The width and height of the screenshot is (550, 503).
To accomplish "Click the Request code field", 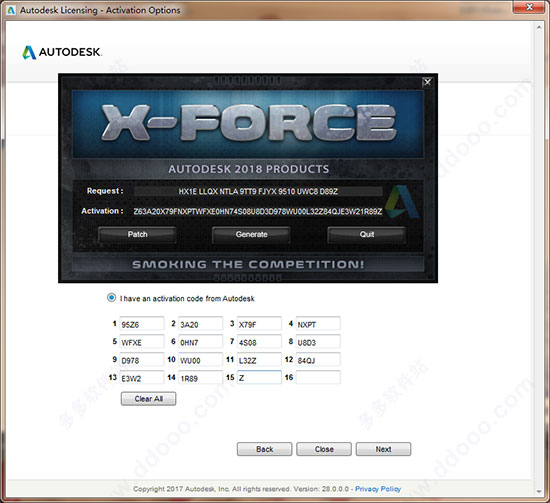I will (258, 191).
